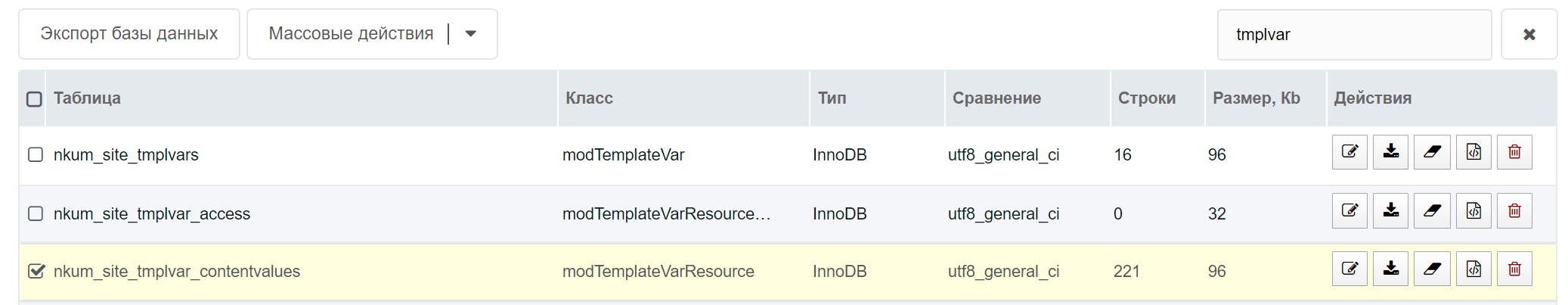This screenshot has height=305, width=1568.
Task: Truncate nkum_site_tmplvars with the eraser icon
Action: (x=1432, y=152)
